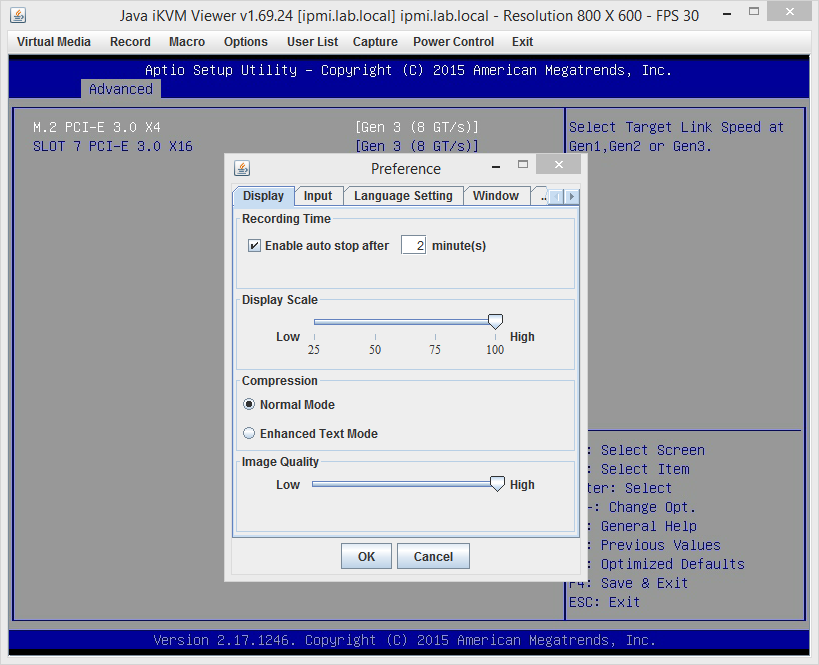Click the Display Scale slider handle

point(495,321)
